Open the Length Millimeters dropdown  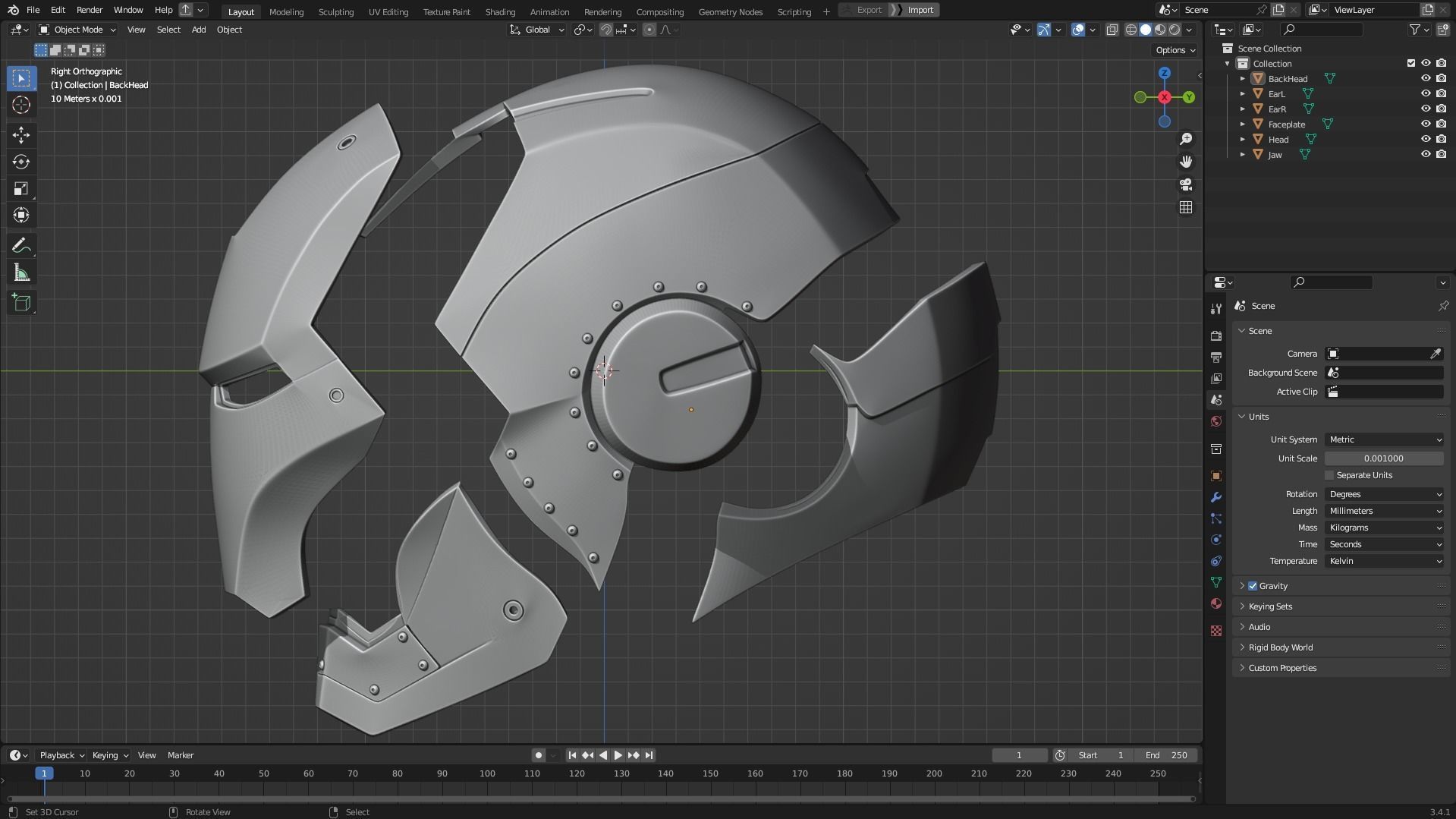click(1385, 511)
